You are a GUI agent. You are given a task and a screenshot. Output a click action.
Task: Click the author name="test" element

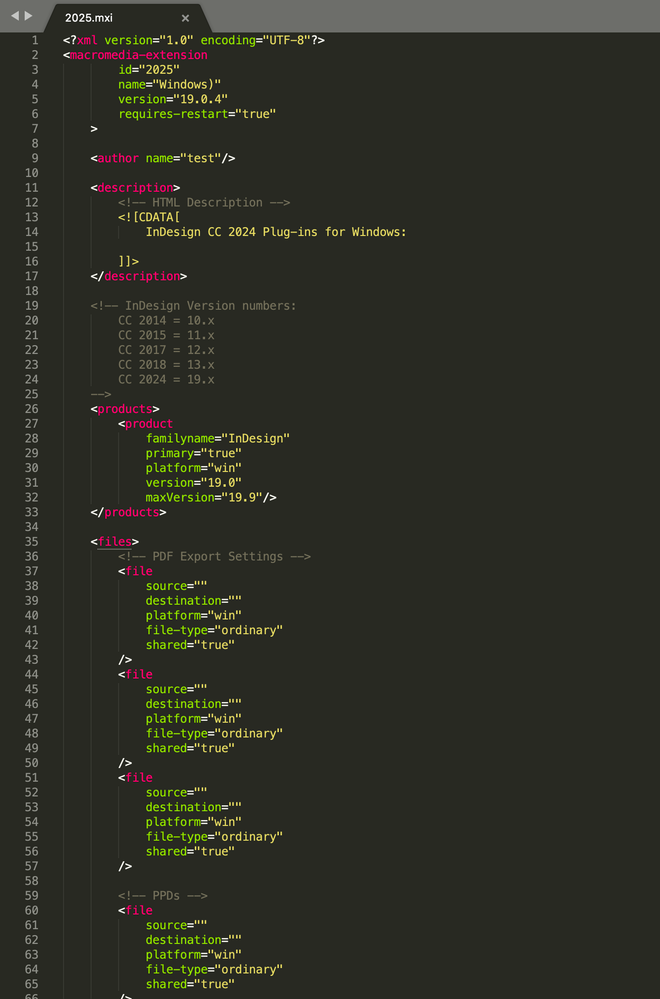162,158
